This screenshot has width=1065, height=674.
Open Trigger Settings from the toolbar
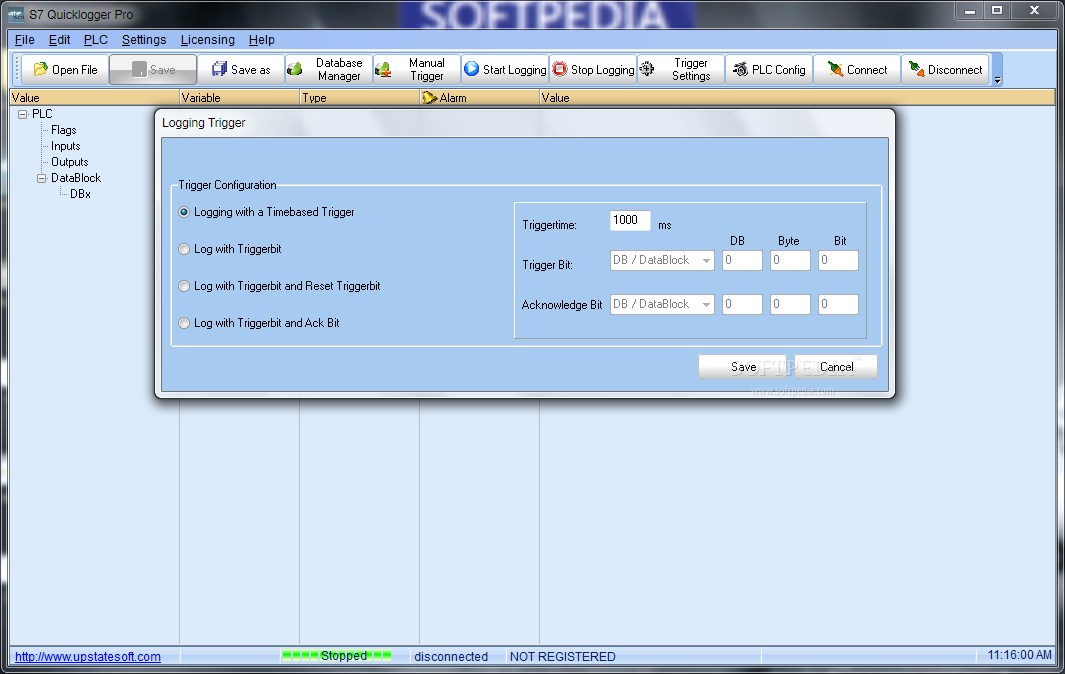click(681, 69)
